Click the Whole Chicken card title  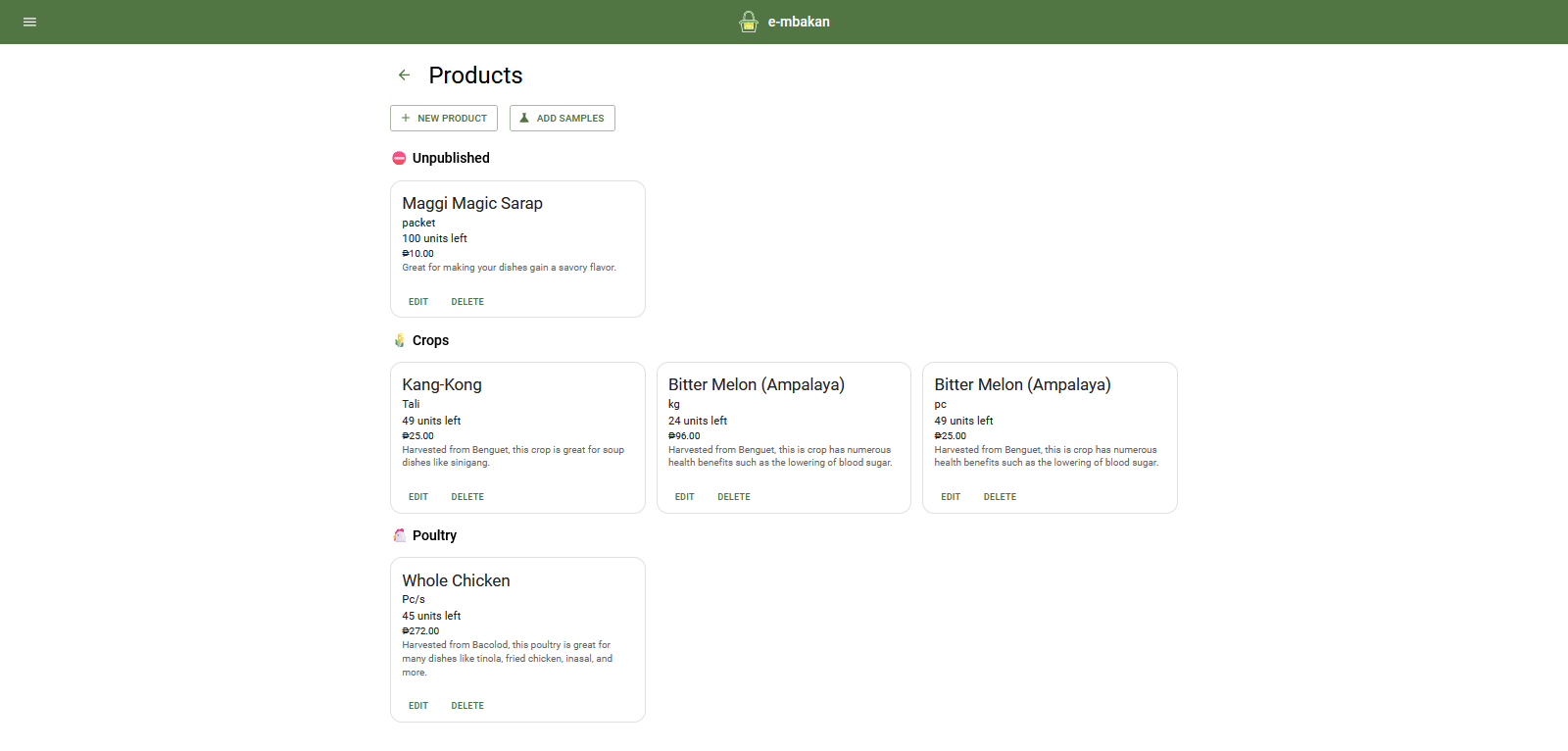point(456,580)
